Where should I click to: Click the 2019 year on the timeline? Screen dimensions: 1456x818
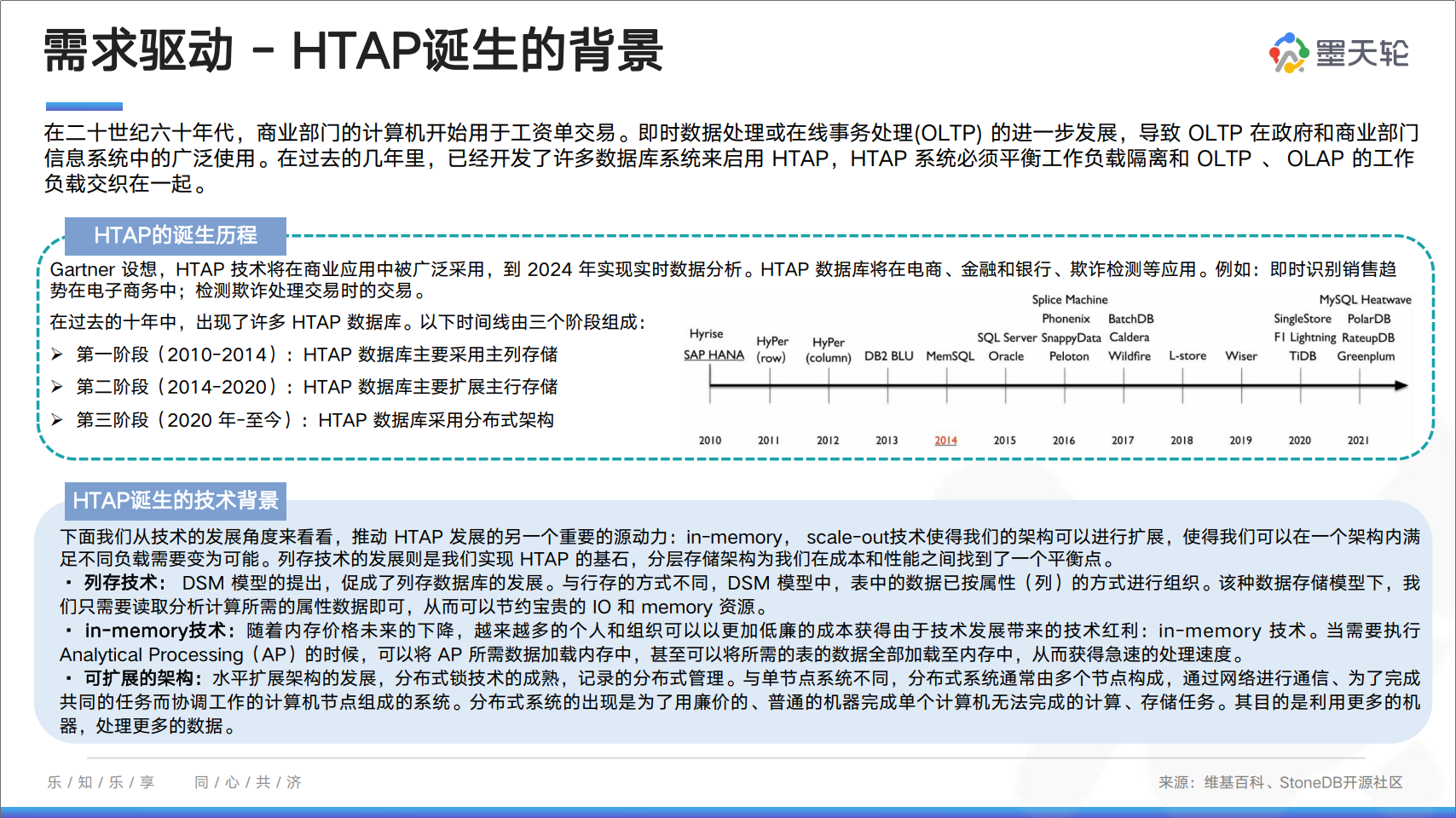click(1240, 441)
